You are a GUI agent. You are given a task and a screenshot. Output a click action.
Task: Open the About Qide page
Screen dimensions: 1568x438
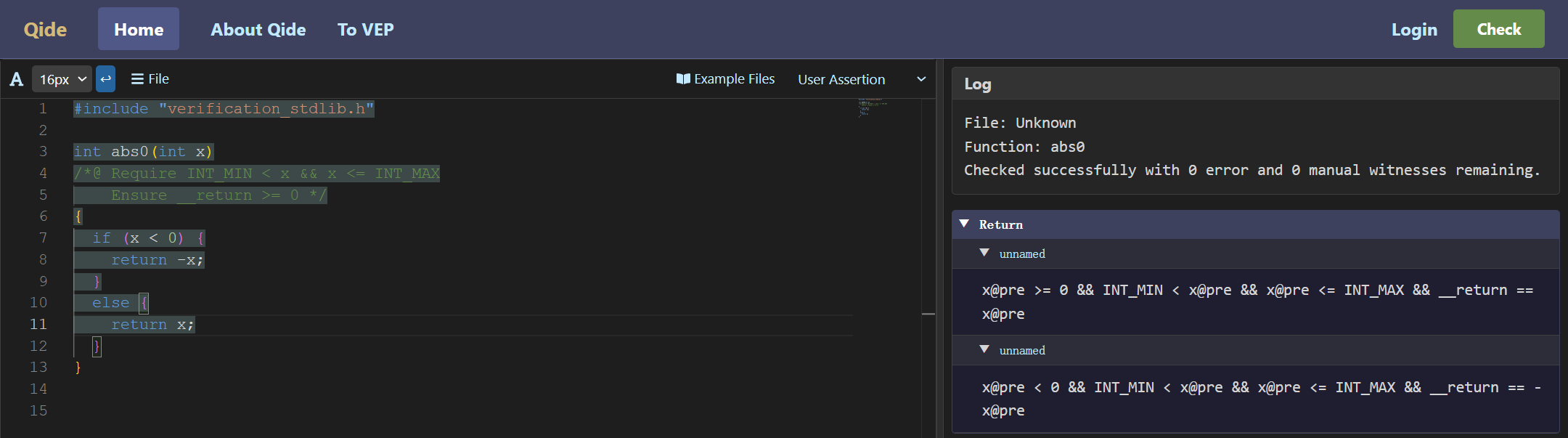pos(258,30)
